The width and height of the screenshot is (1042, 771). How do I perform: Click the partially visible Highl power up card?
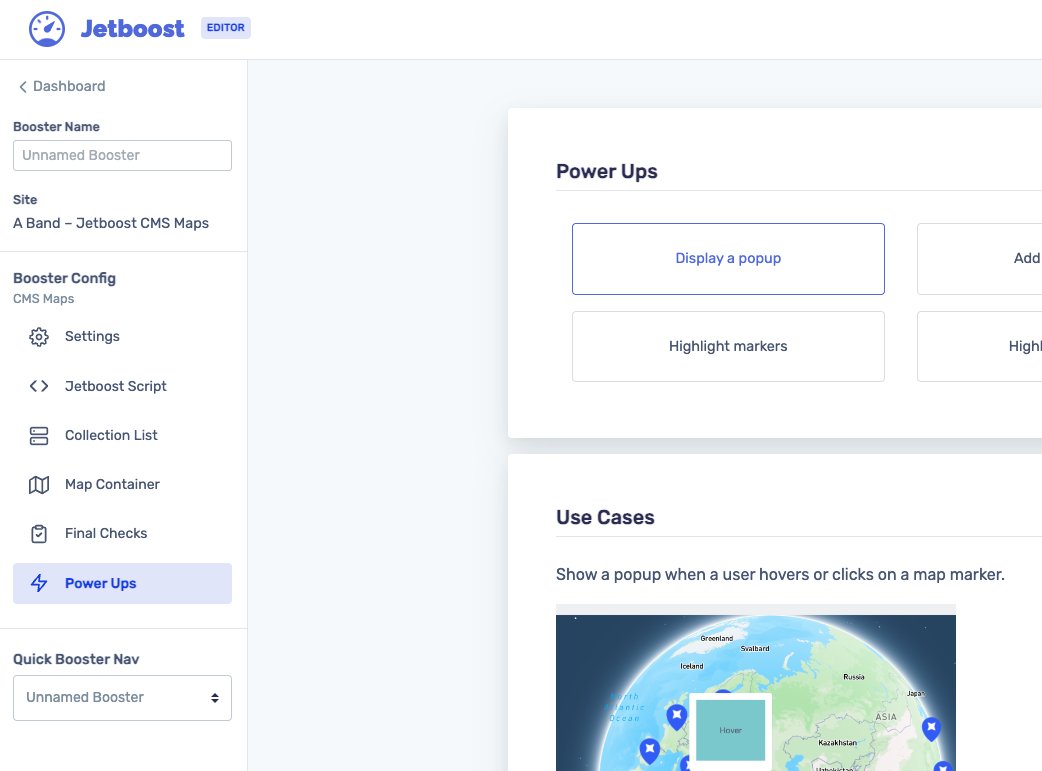[x=980, y=346]
